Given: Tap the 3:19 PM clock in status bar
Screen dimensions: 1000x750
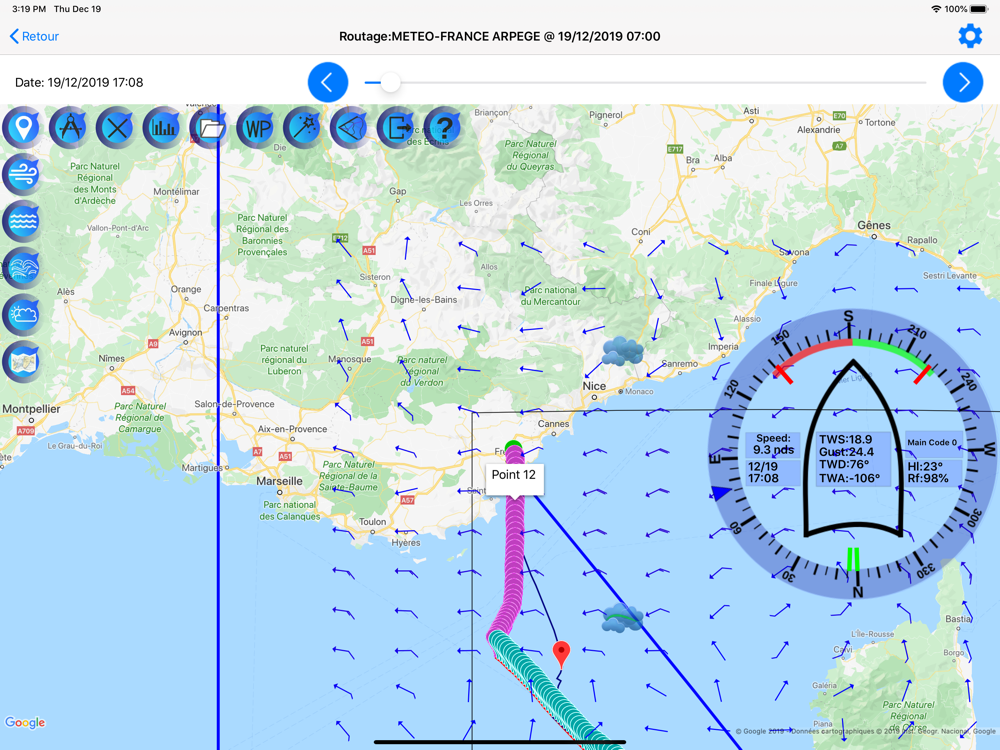Looking at the screenshot, I should pos(29,9).
